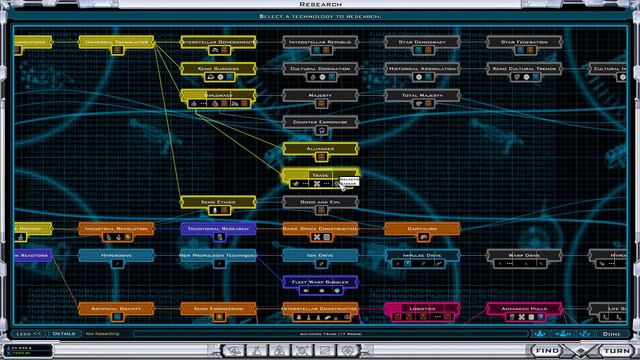Click the icon under Traditional Research
The width and height of the screenshot is (640, 360).
(x=219, y=237)
